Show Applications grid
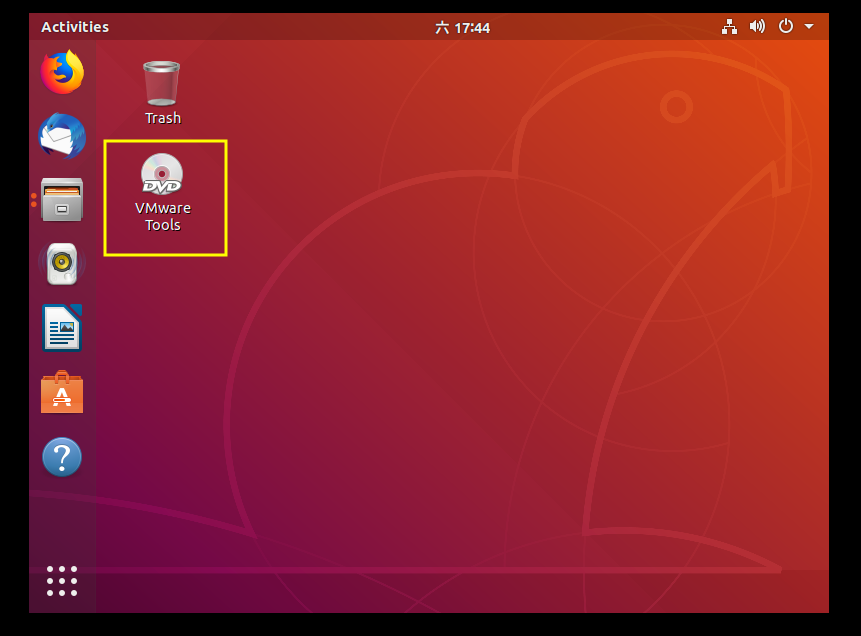Viewport: 861px width, 636px height. point(62,581)
